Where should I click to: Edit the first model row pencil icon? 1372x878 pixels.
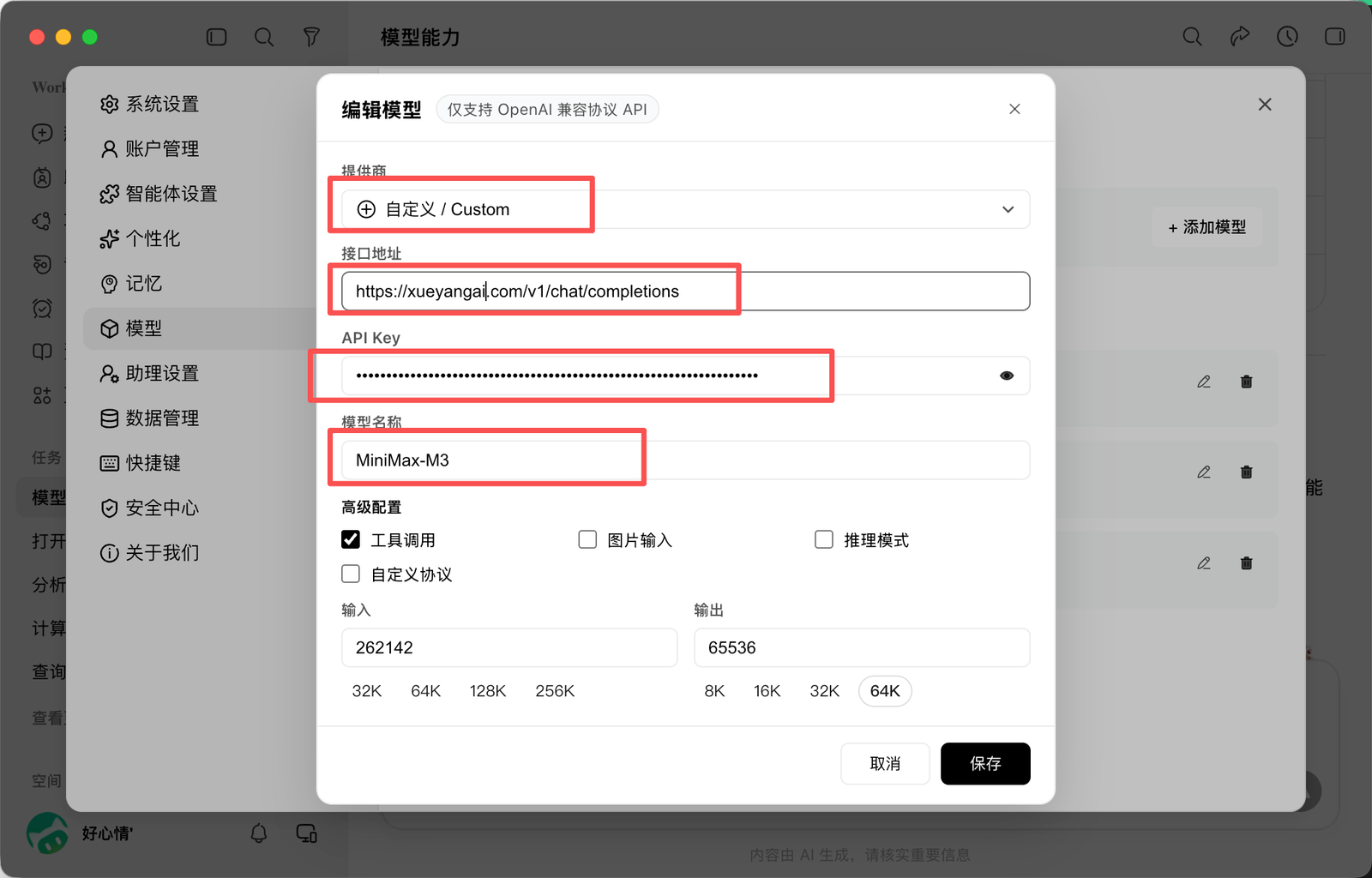[1204, 382]
